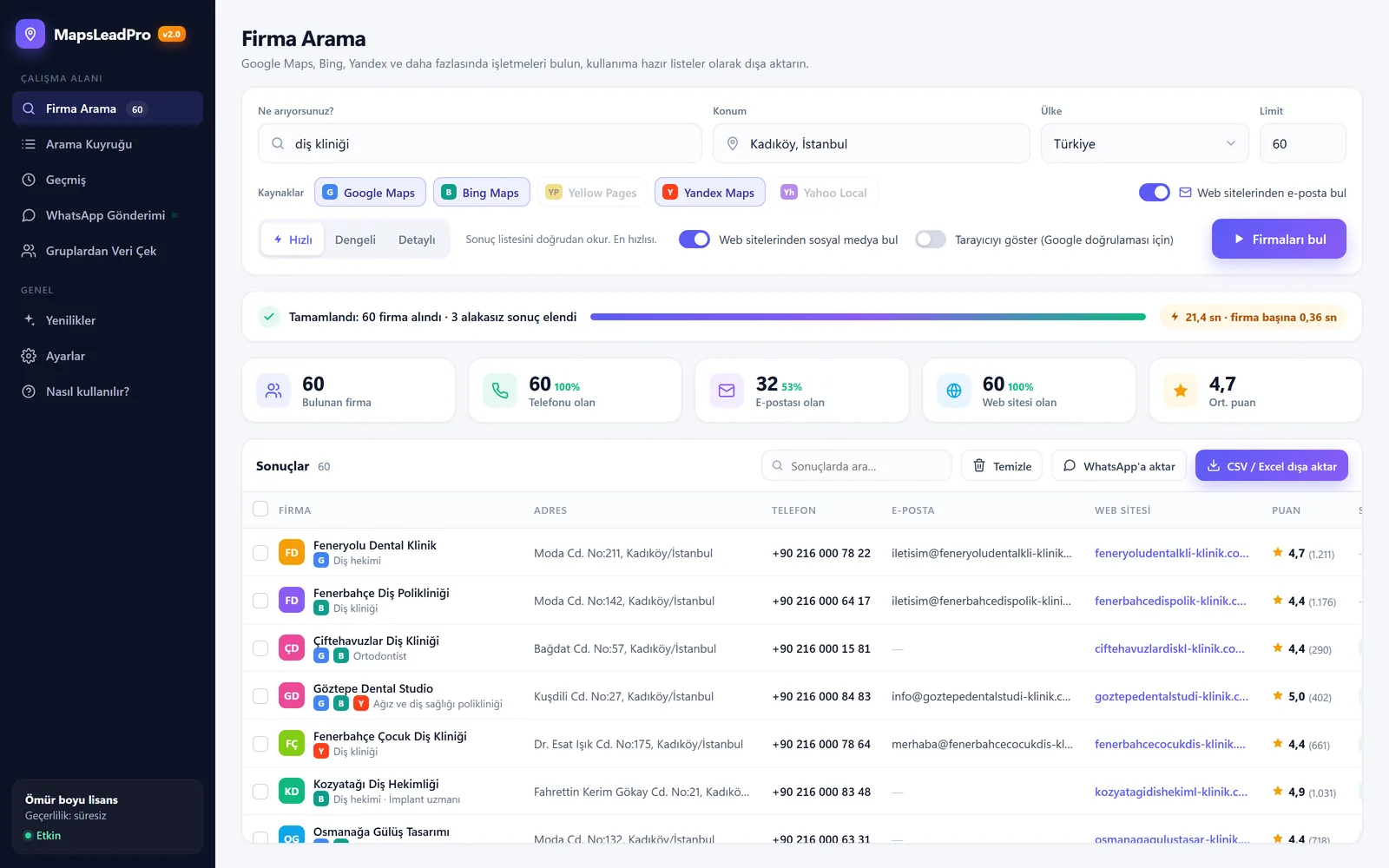Click the WhatsApp'a aktar button
1389x868 pixels.
tap(1119, 466)
